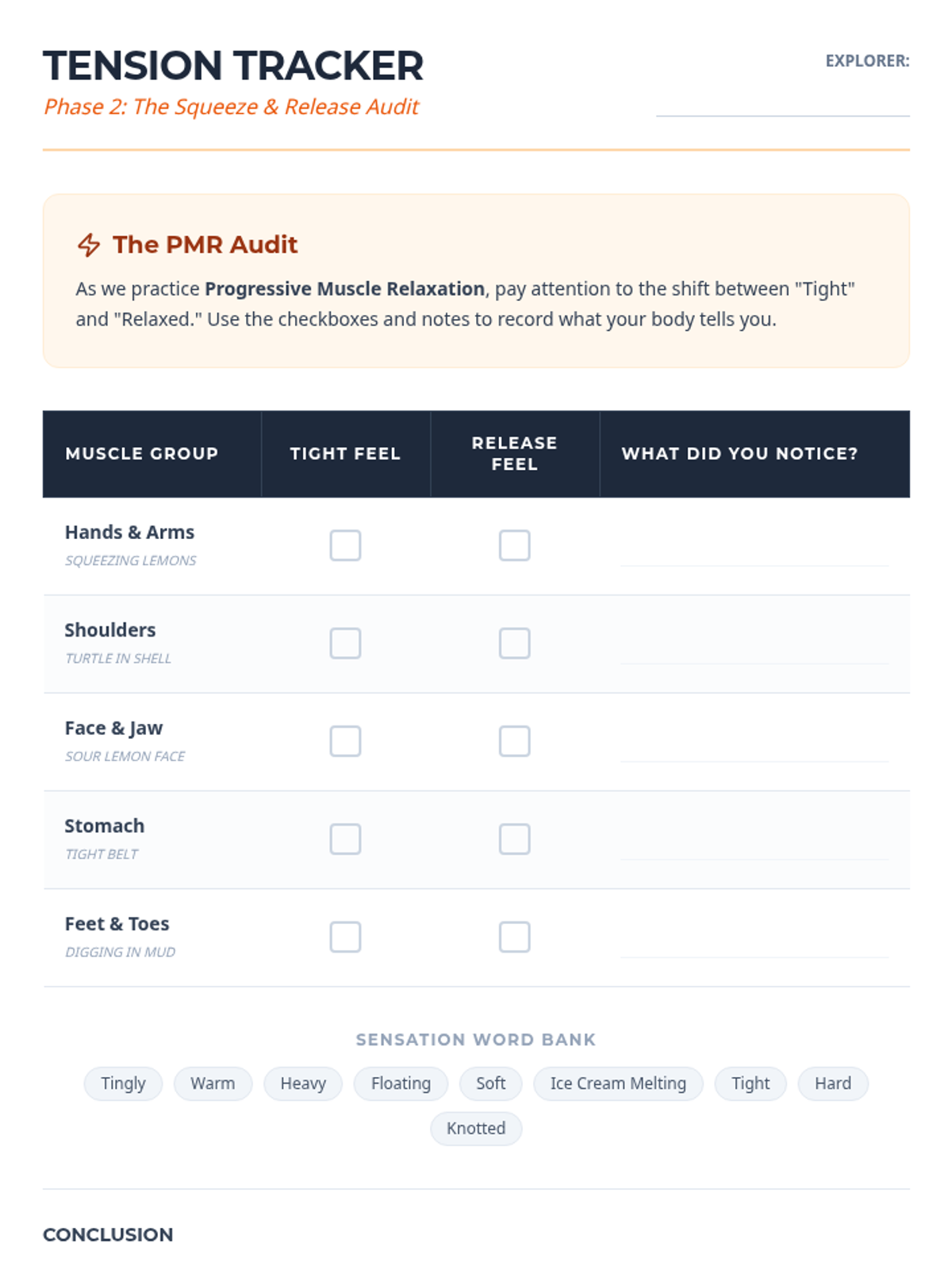Click the Explorer name input line
Image resolution: width=952 pixels, height=1270 pixels.
[783, 100]
